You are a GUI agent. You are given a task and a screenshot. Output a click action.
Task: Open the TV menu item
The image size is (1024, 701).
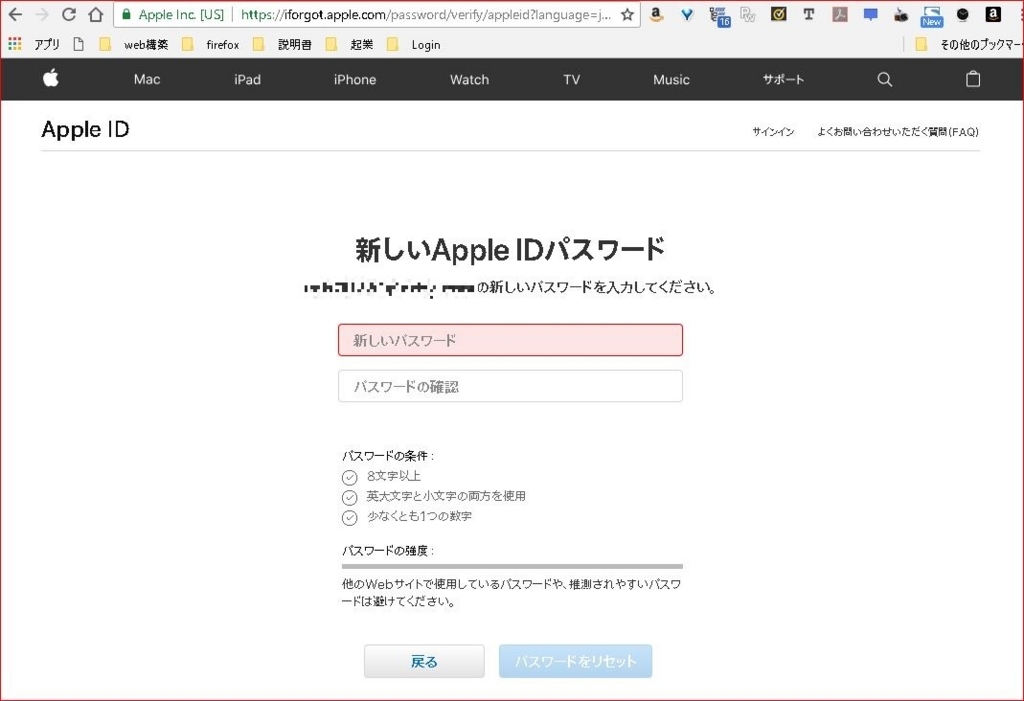tap(571, 79)
